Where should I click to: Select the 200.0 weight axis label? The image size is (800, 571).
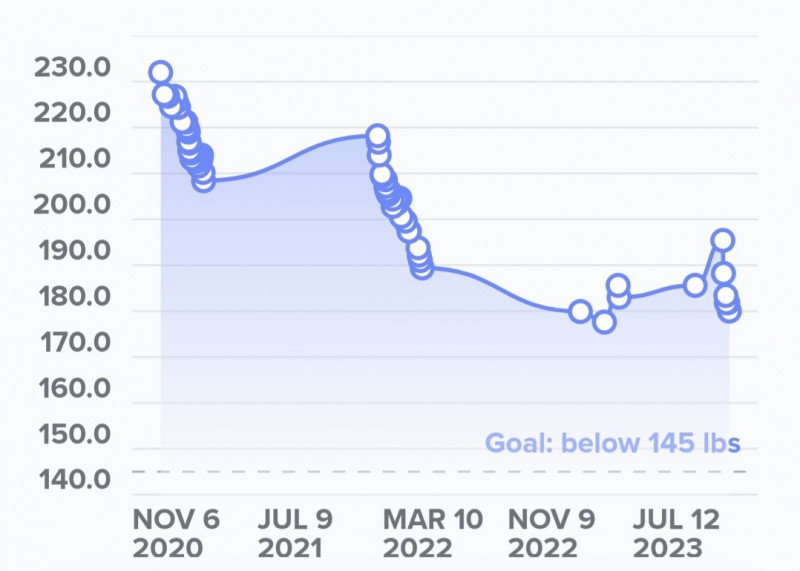72,205
